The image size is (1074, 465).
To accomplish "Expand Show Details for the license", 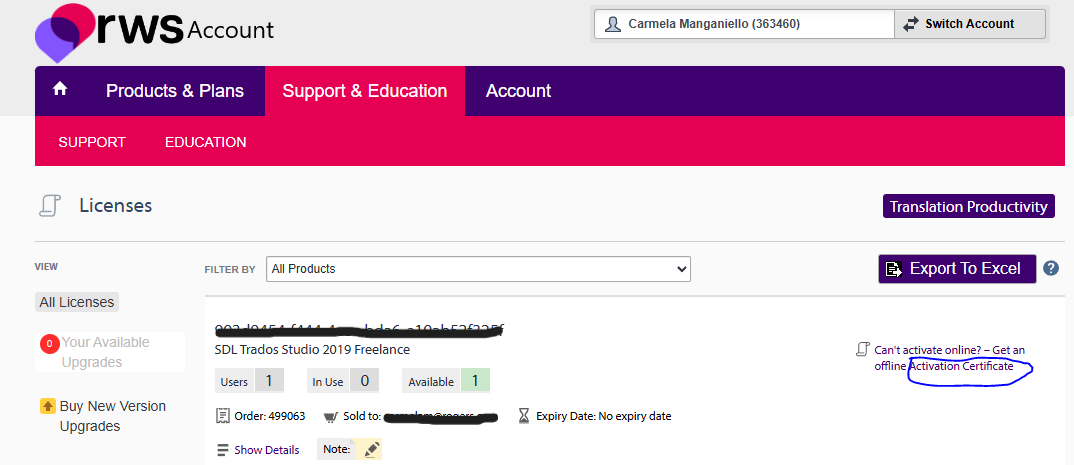I will pos(266,450).
